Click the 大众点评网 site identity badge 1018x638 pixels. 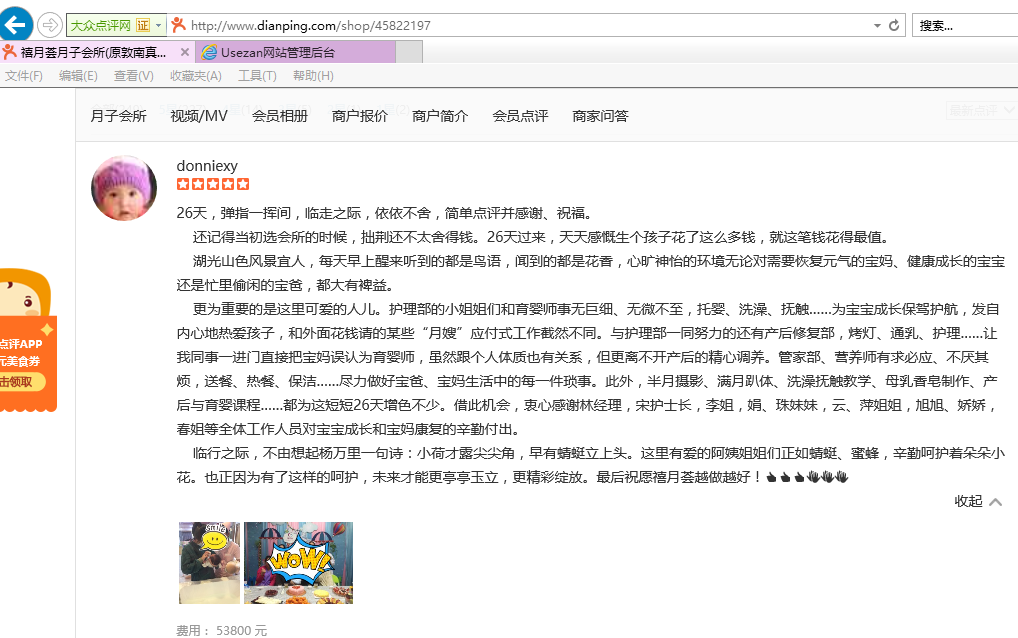(107, 23)
